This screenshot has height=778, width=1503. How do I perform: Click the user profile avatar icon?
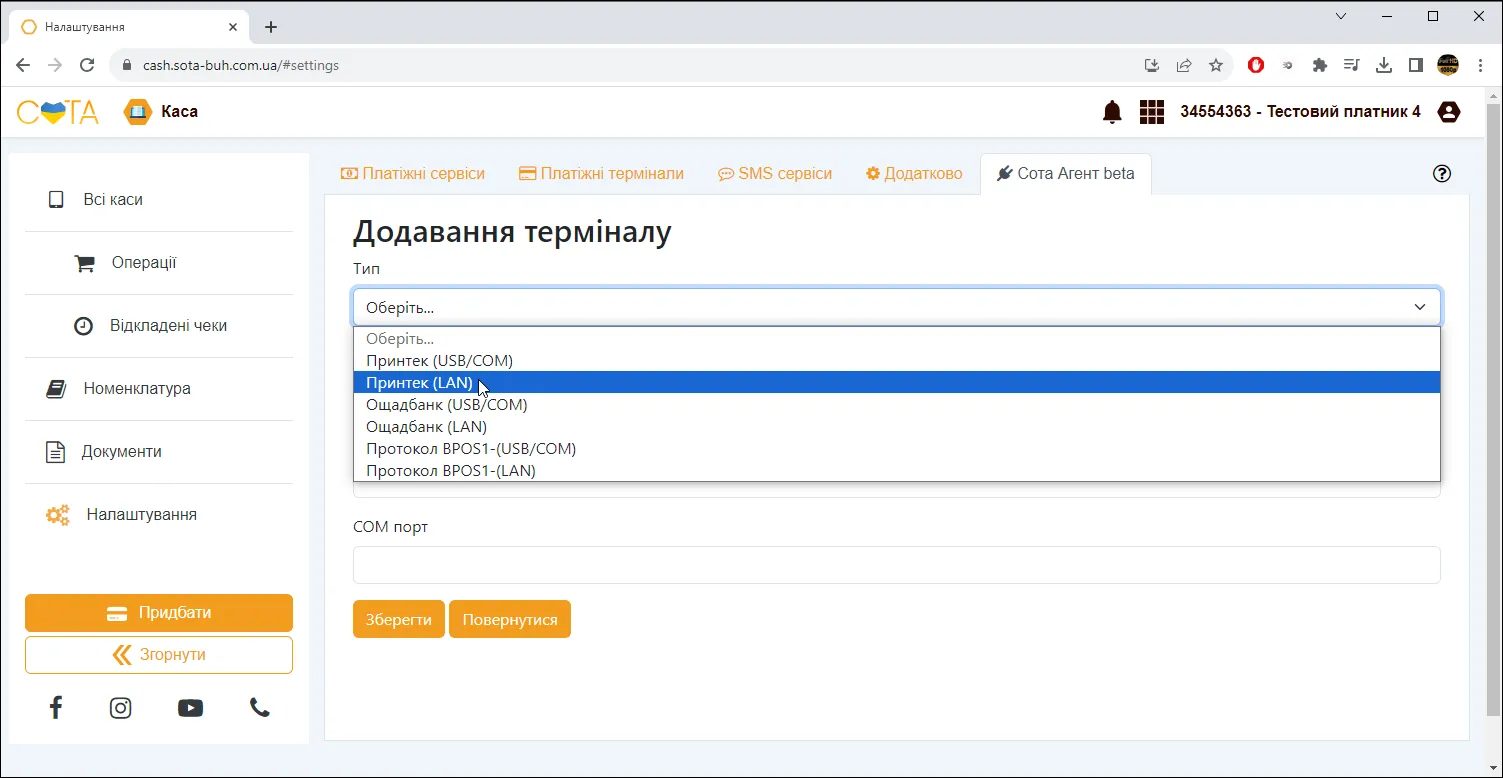[1448, 112]
